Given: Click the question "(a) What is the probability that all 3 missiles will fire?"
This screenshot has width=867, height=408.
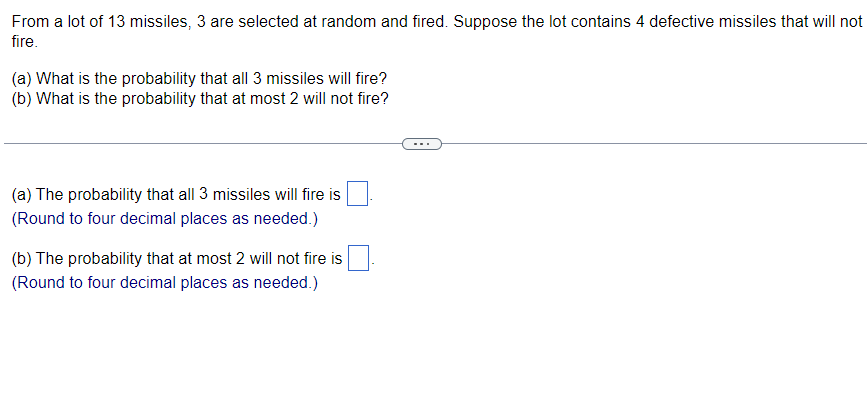Looking at the screenshot, I should [x=200, y=78].
